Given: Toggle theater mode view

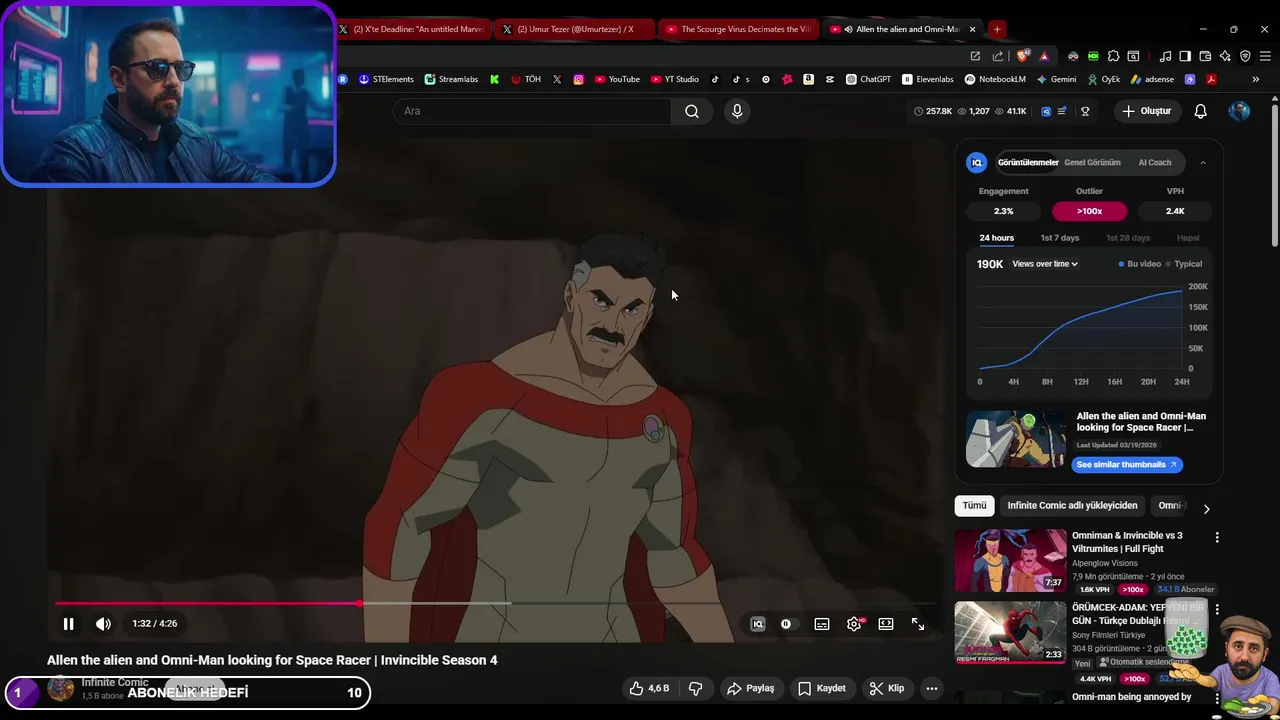Looking at the screenshot, I should [x=886, y=624].
